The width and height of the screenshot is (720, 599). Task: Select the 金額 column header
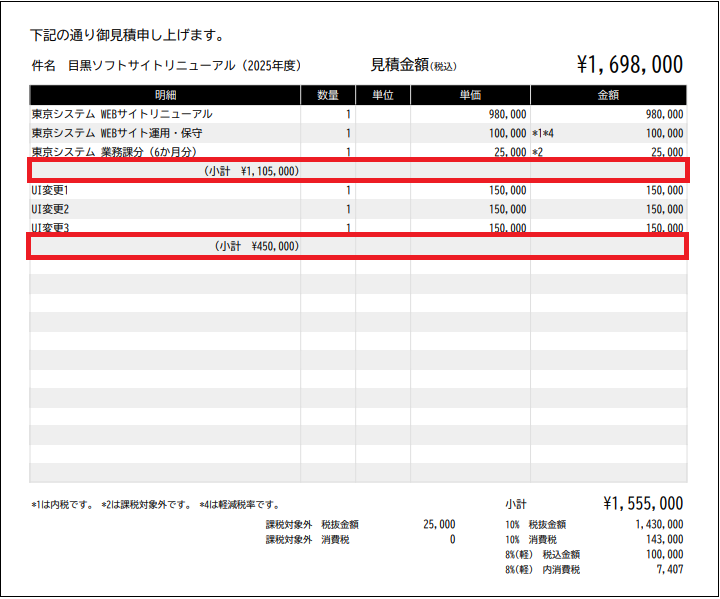(608, 95)
